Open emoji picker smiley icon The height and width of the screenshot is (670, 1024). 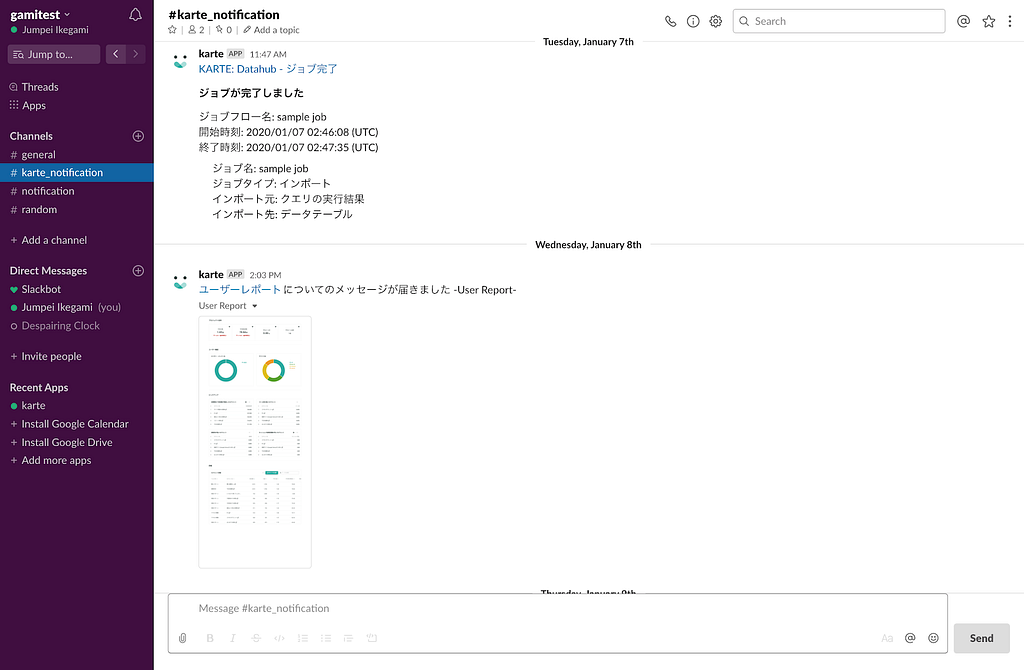click(x=933, y=638)
